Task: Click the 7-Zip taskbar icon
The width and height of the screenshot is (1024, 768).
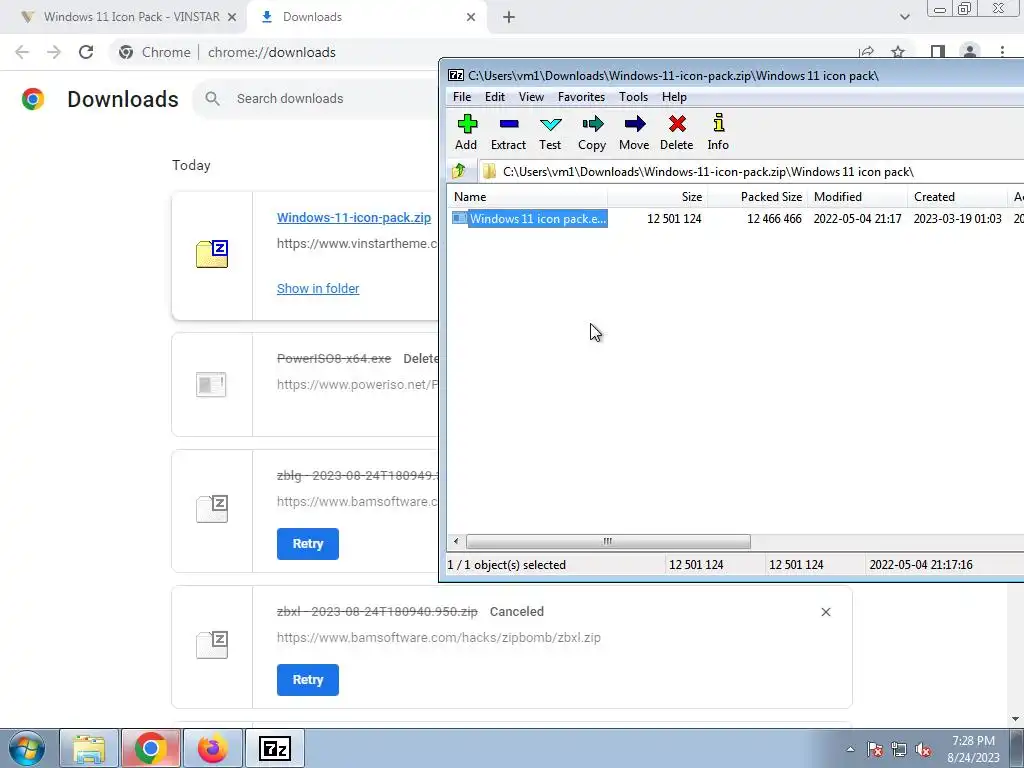Action: [275, 748]
